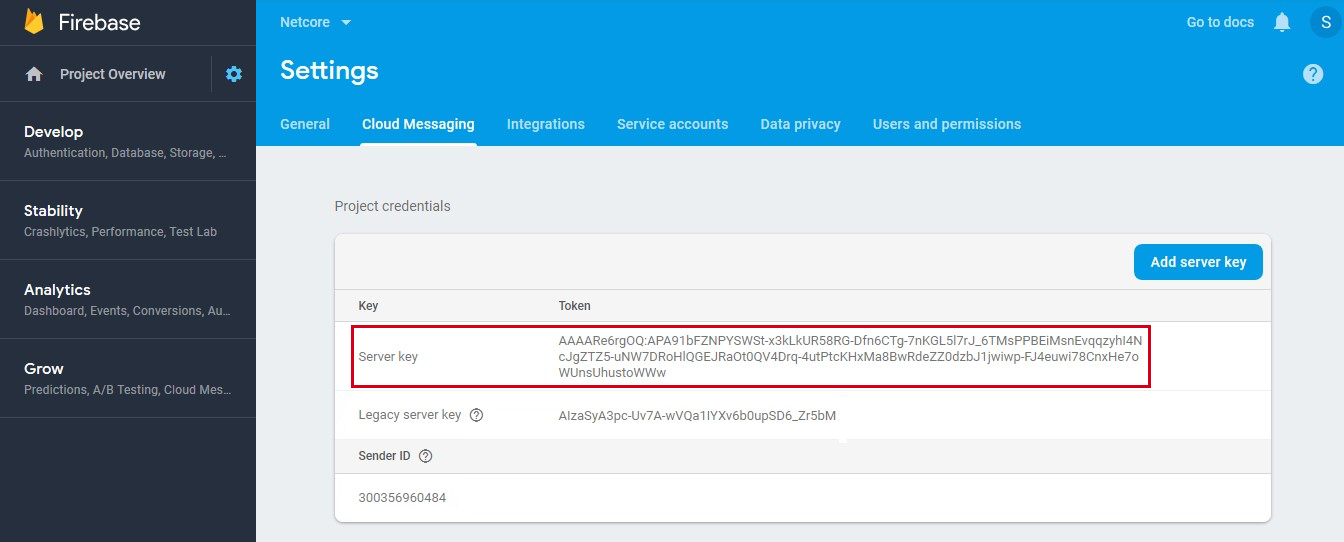This screenshot has height=542, width=1344.
Task: Open the Data privacy tab
Action: [x=800, y=124]
